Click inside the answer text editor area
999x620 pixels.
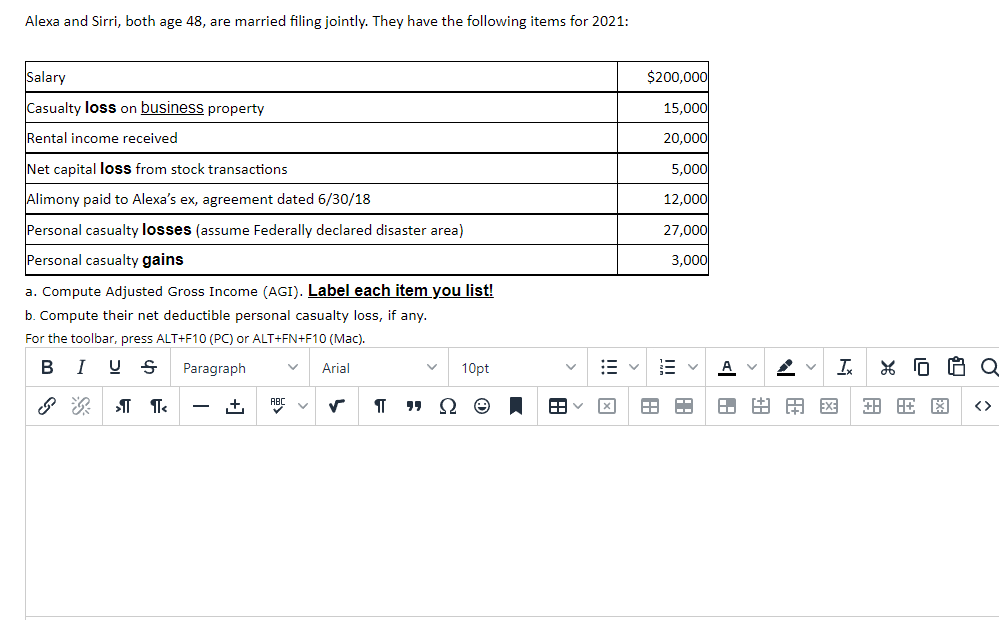coord(512,521)
